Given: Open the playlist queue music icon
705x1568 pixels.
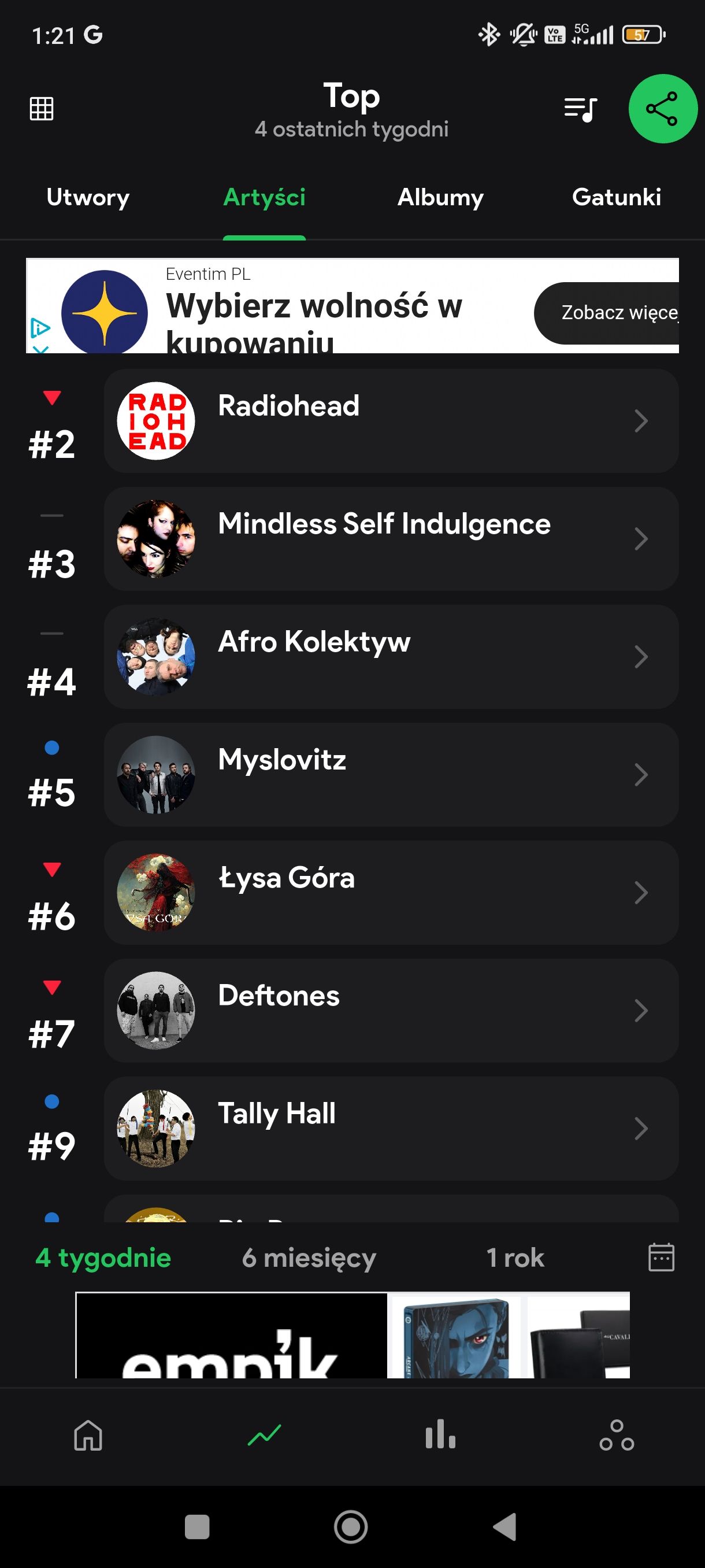Looking at the screenshot, I should click(580, 110).
